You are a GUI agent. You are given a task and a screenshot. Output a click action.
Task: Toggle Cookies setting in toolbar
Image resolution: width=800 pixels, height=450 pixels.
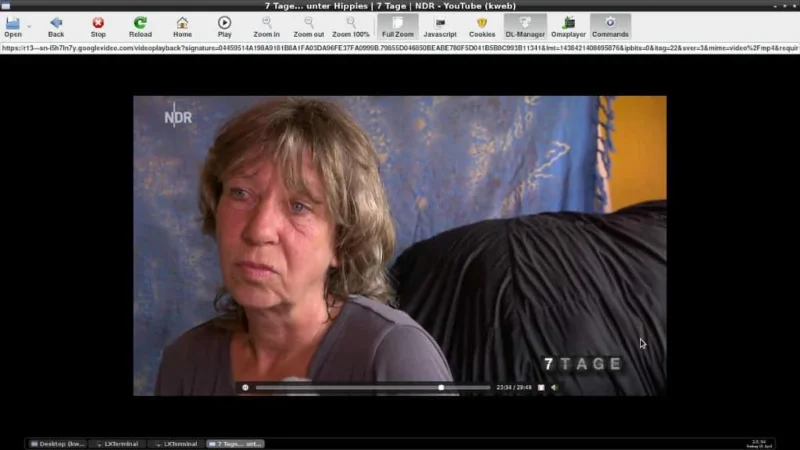click(482, 27)
